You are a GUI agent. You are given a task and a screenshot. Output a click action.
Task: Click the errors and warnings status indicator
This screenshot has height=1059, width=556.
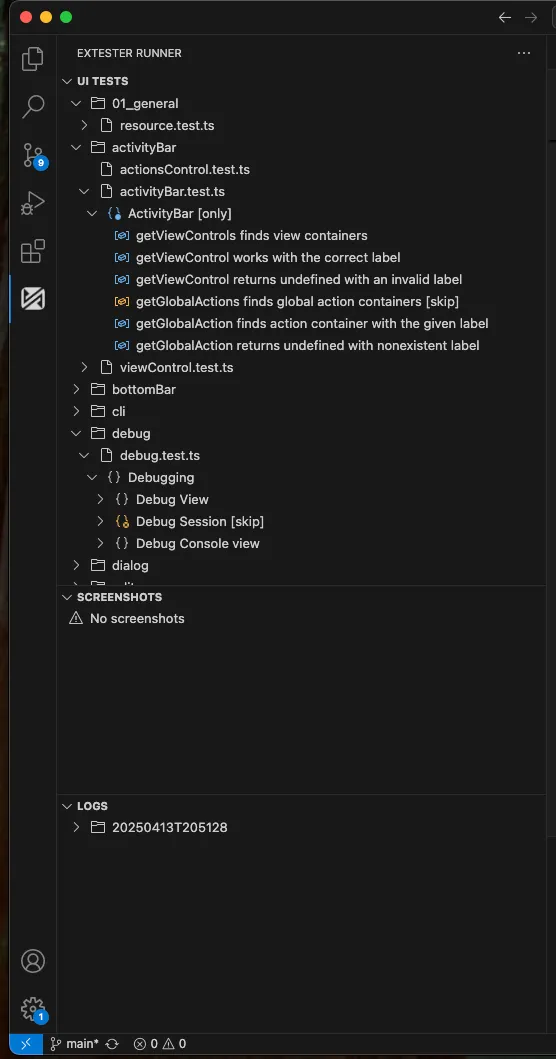pos(159,1043)
